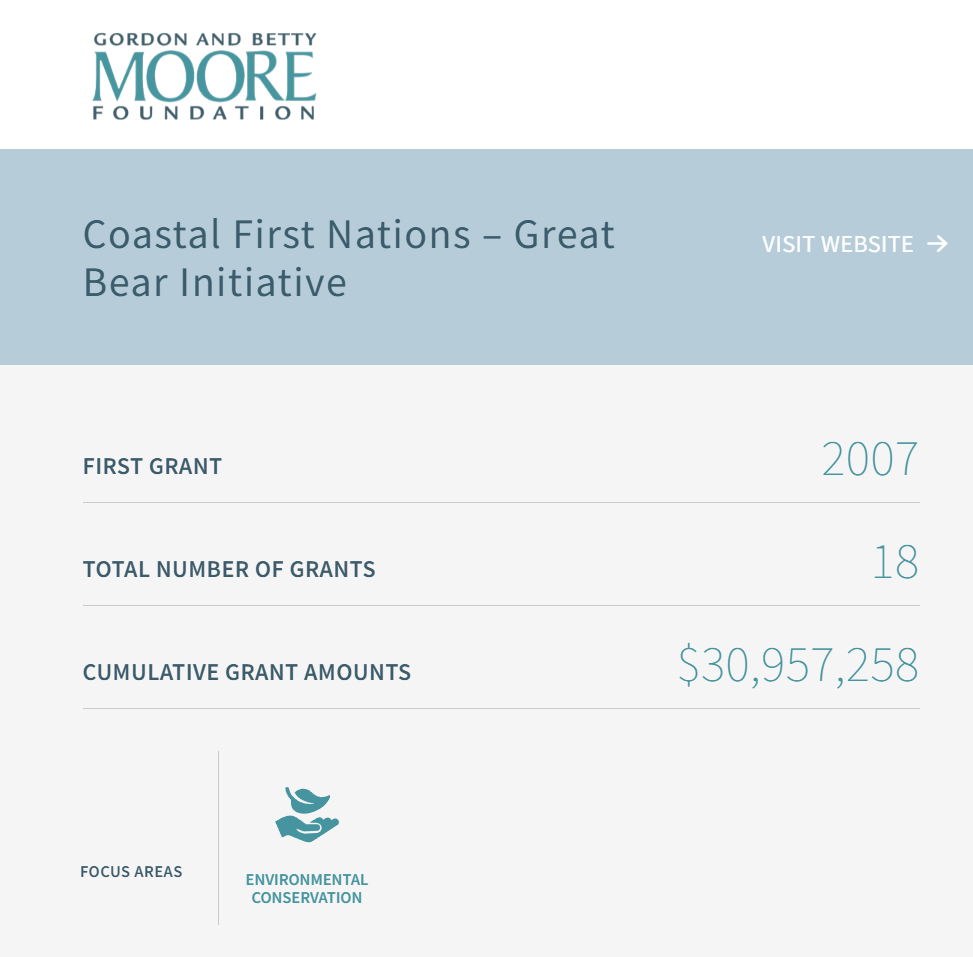Click the vertical divider beside Focus Areas
973x957 pixels.
[218, 837]
